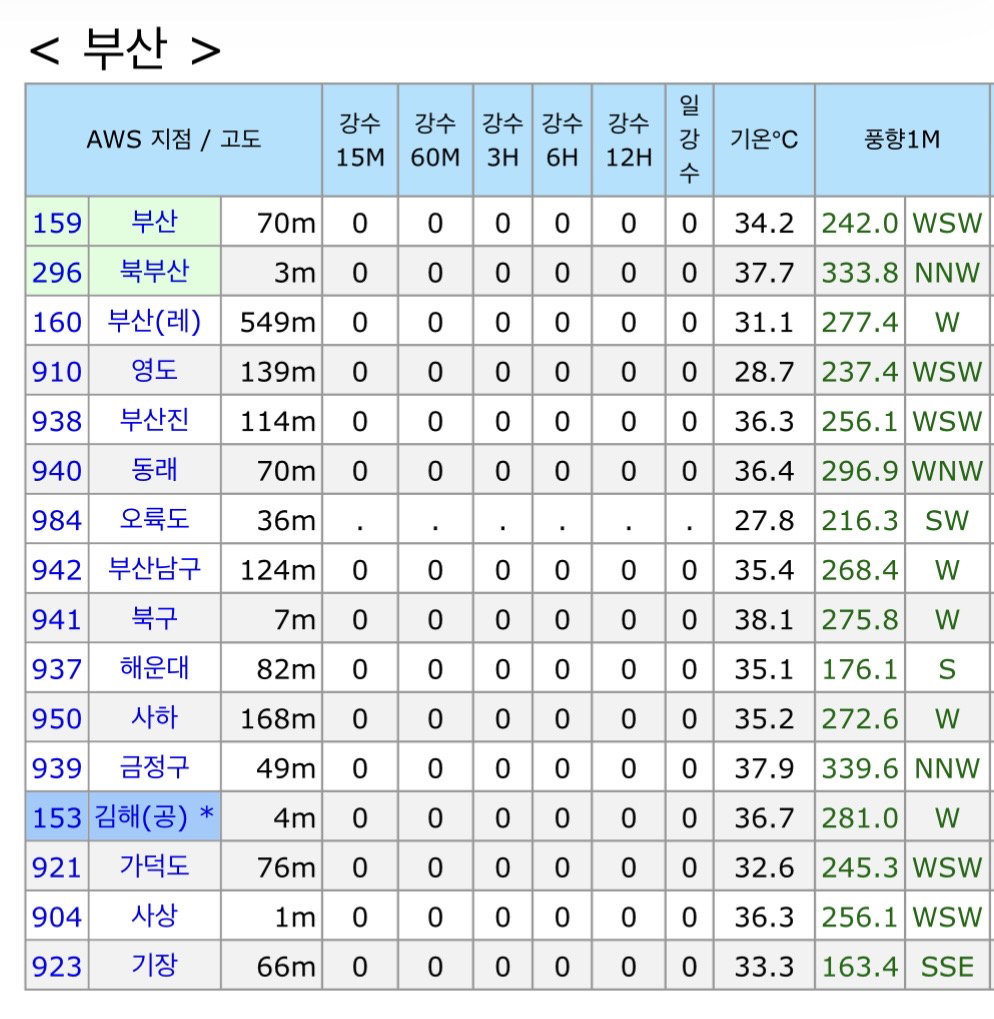The image size is (994, 1019).
Task: Click the 강수 6H column header
Action: click(562, 140)
